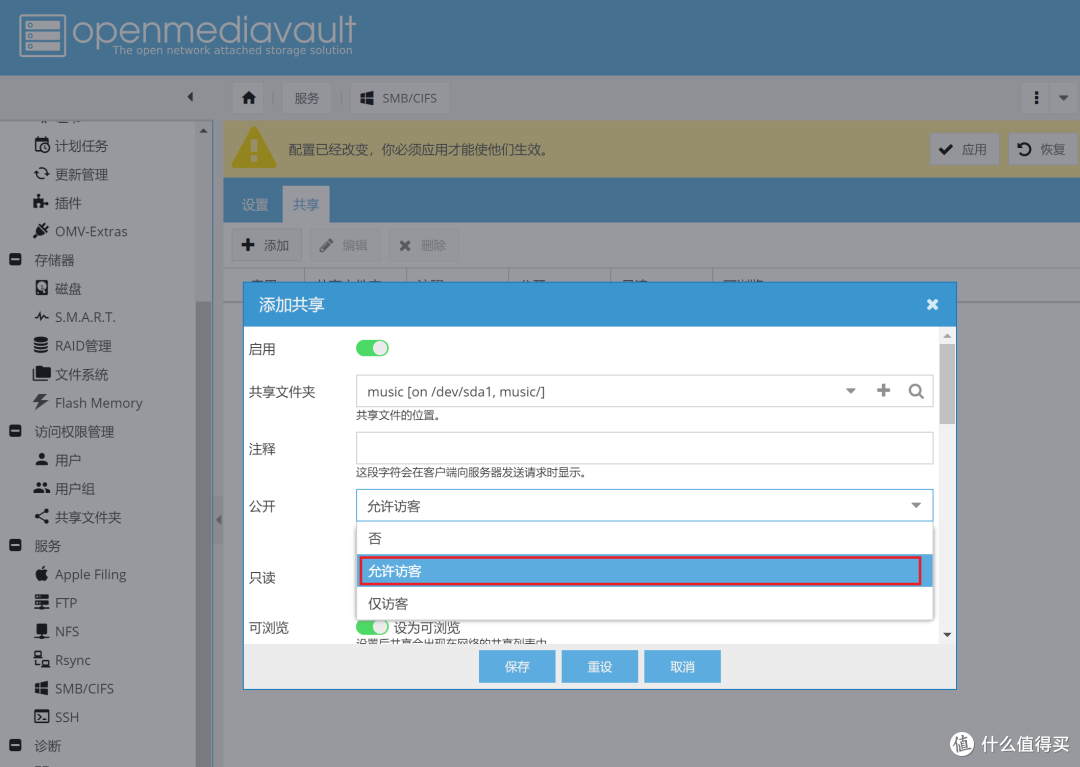Open OMV-Extras in the sidebar
The width and height of the screenshot is (1080, 767).
point(91,231)
